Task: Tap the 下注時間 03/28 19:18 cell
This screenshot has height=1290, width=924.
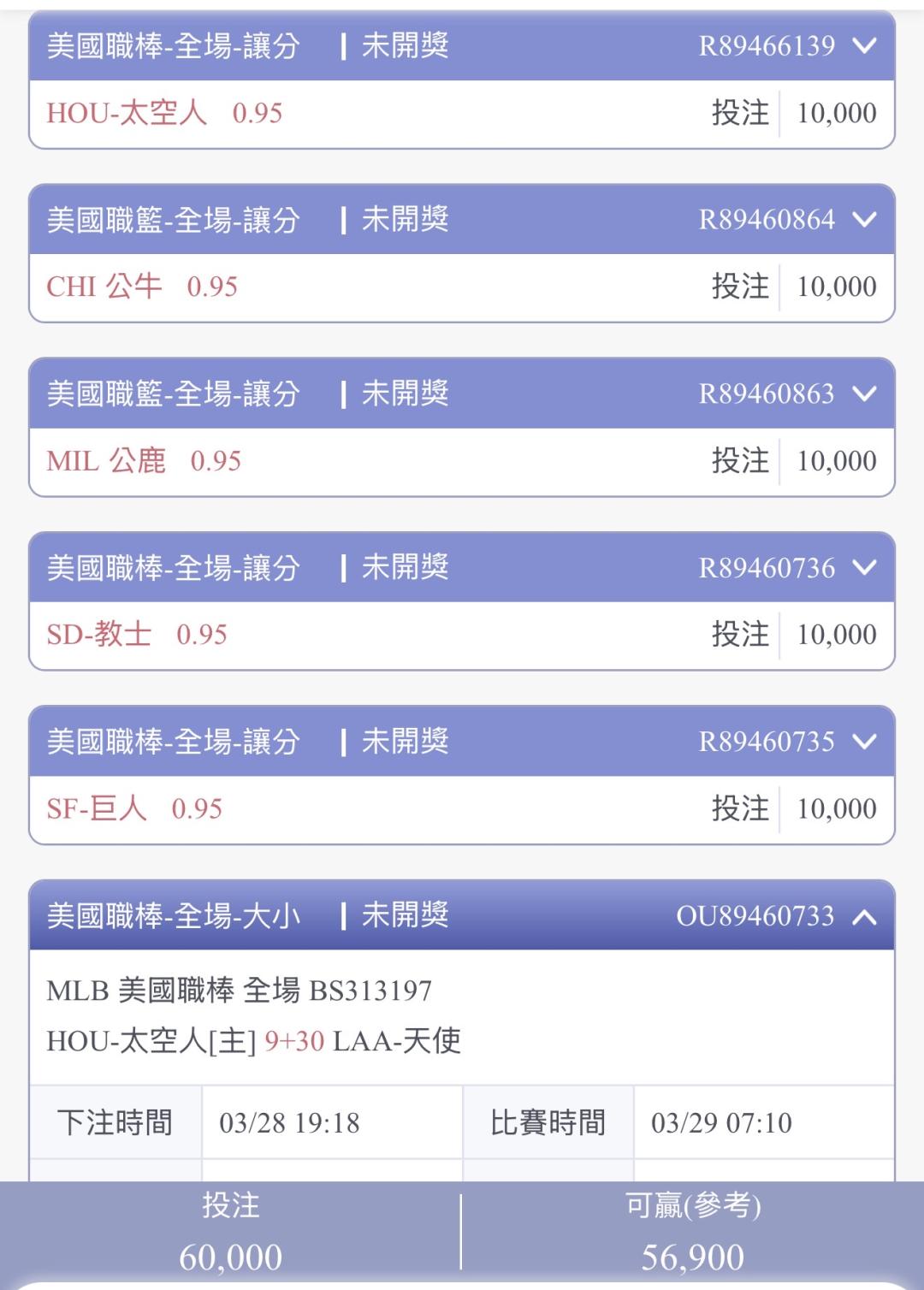Action: coord(289,1122)
